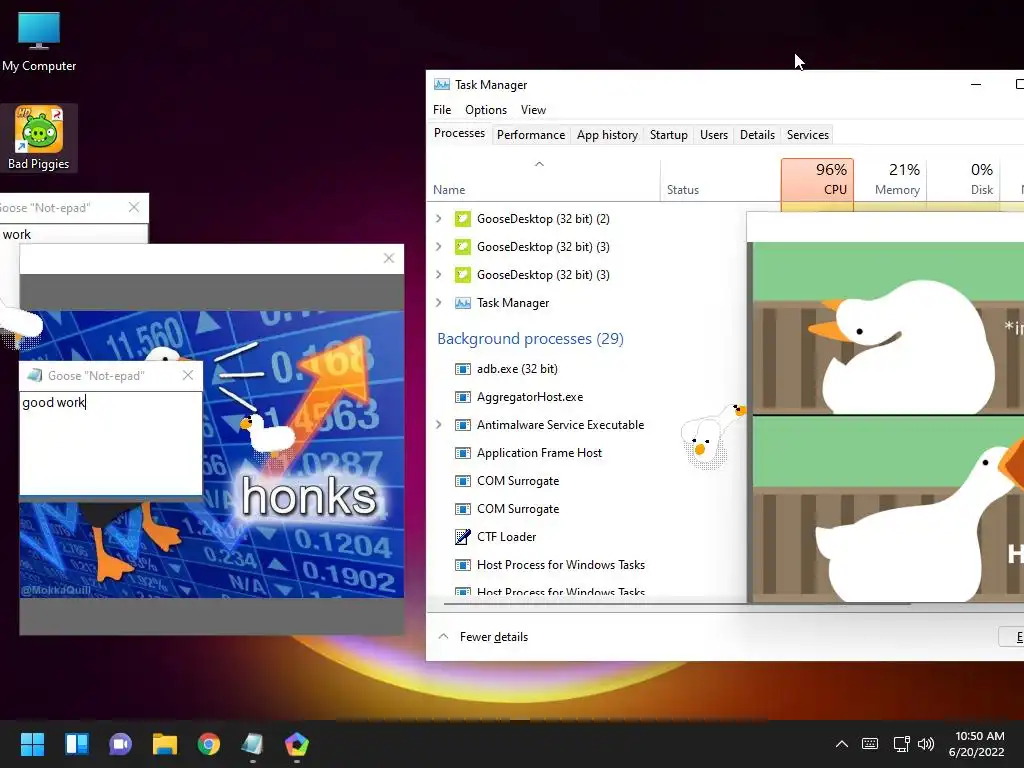
Task: Open the Widgets taskbar button
Action: pyautogui.click(x=76, y=744)
